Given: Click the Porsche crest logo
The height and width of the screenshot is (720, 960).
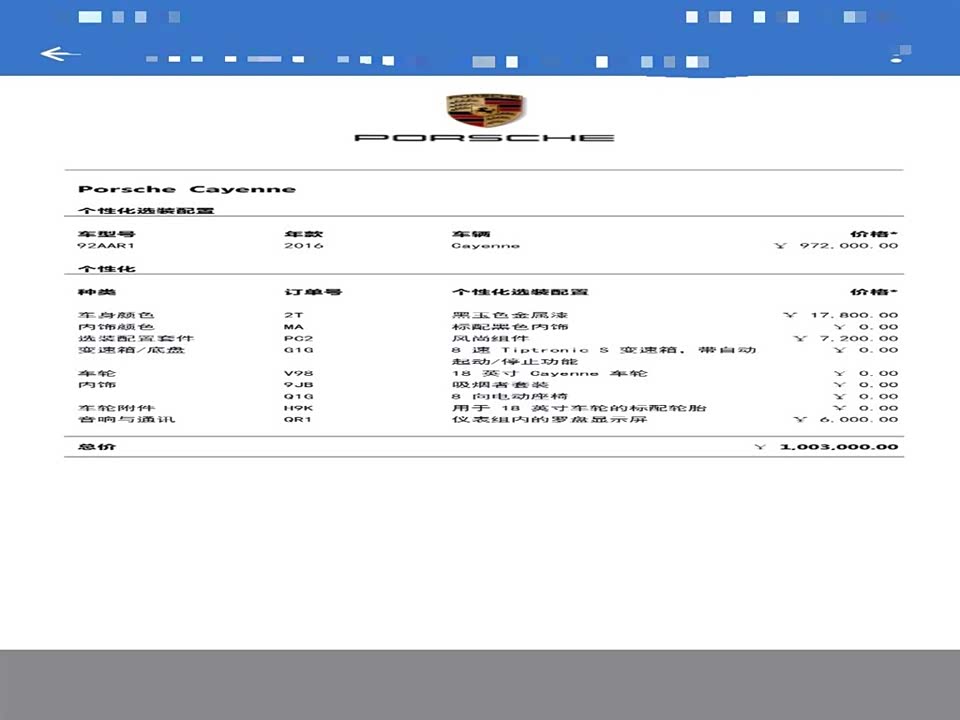Looking at the screenshot, I should coord(485,110).
